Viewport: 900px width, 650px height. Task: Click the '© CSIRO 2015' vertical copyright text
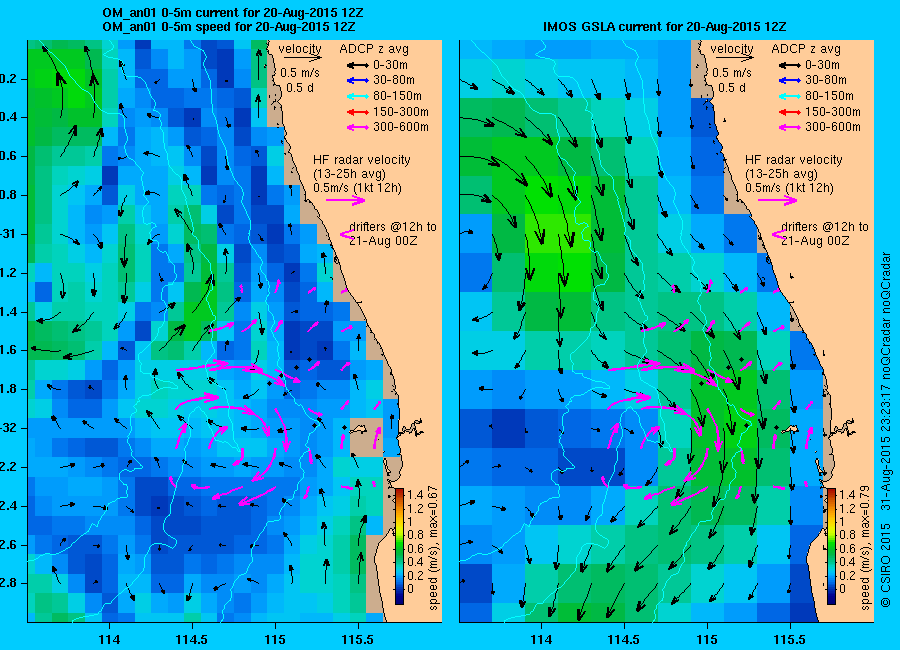(885, 564)
